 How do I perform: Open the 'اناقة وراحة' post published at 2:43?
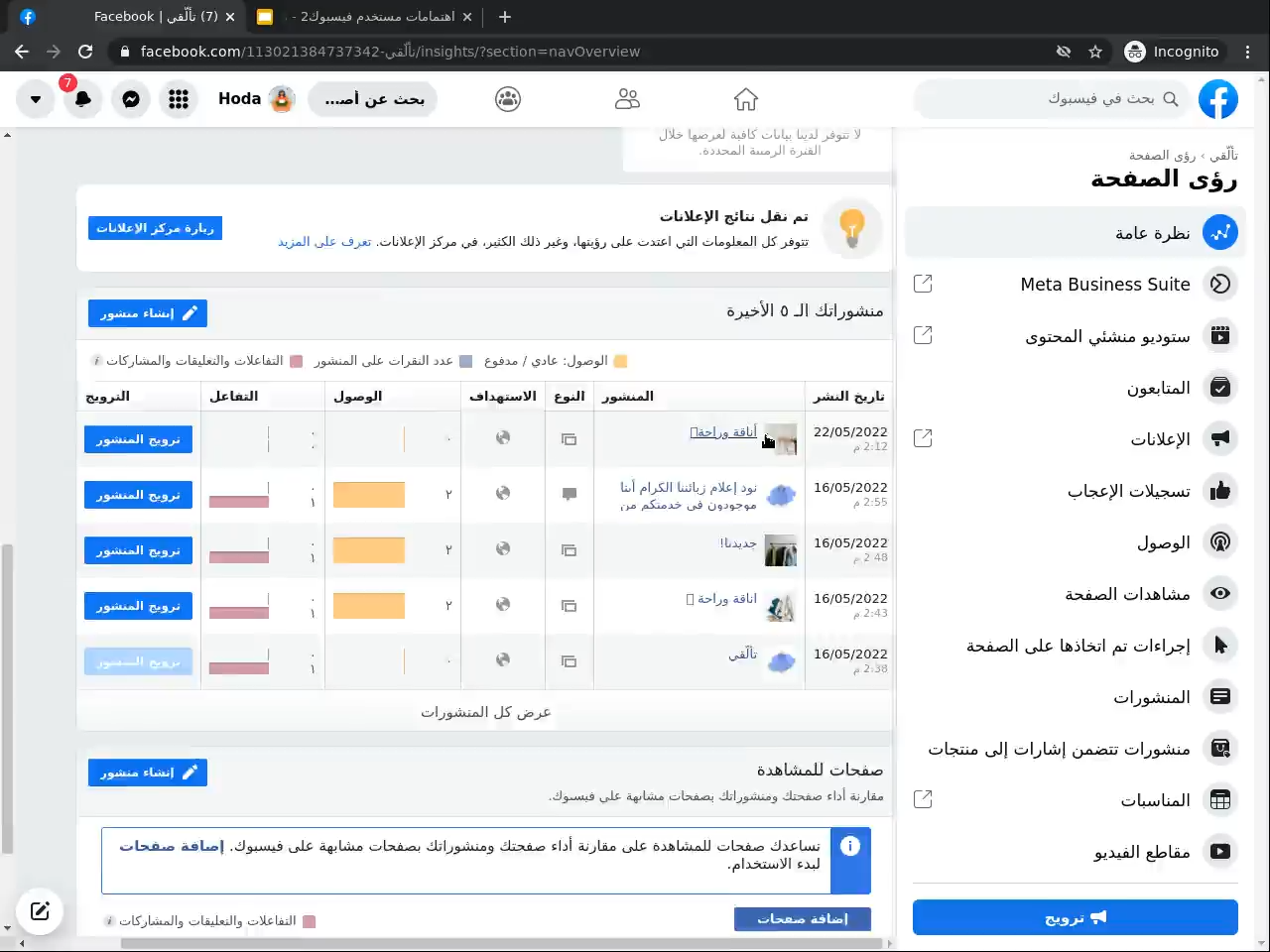pyautogui.click(x=721, y=599)
